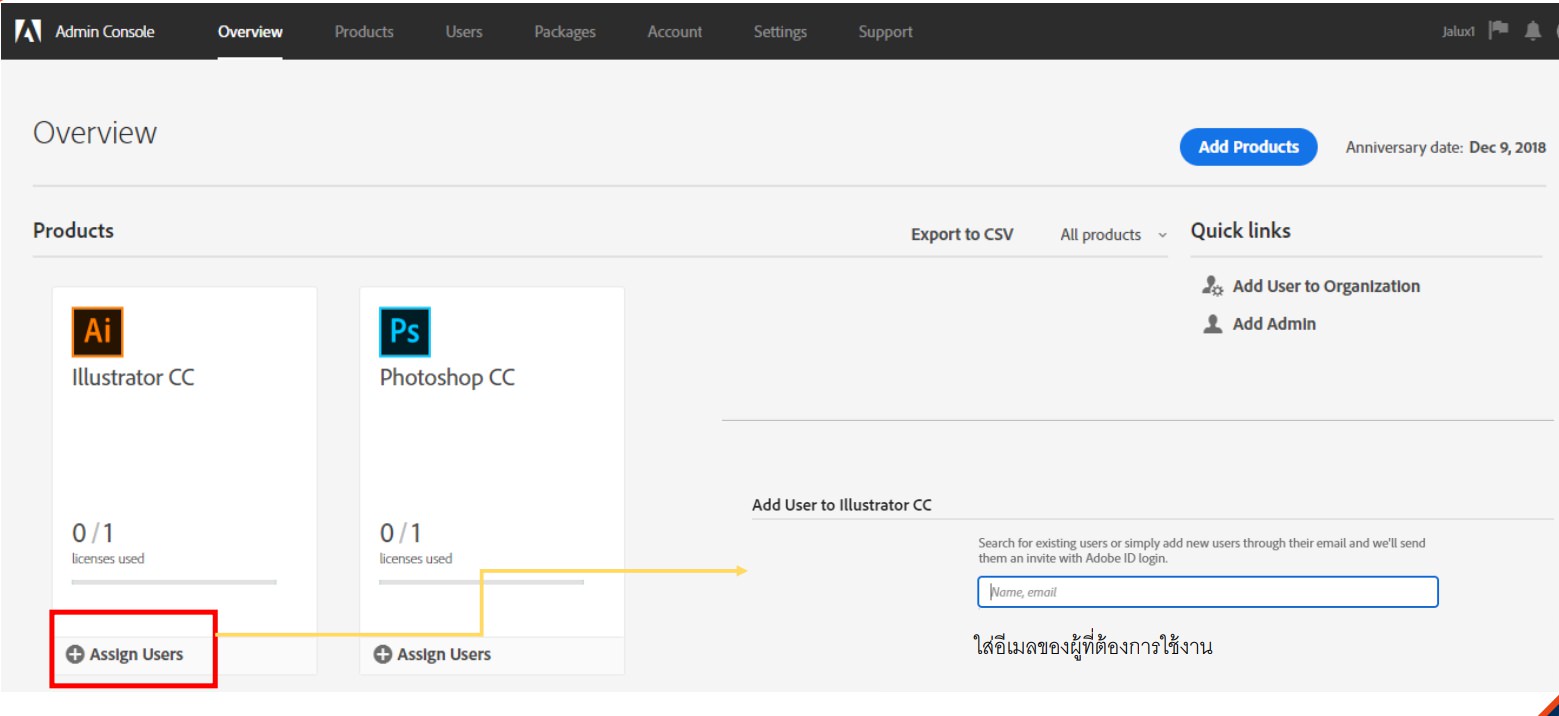Click the Illustrator CC product name
This screenshot has width=1559, height=716.
[x=133, y=378]
